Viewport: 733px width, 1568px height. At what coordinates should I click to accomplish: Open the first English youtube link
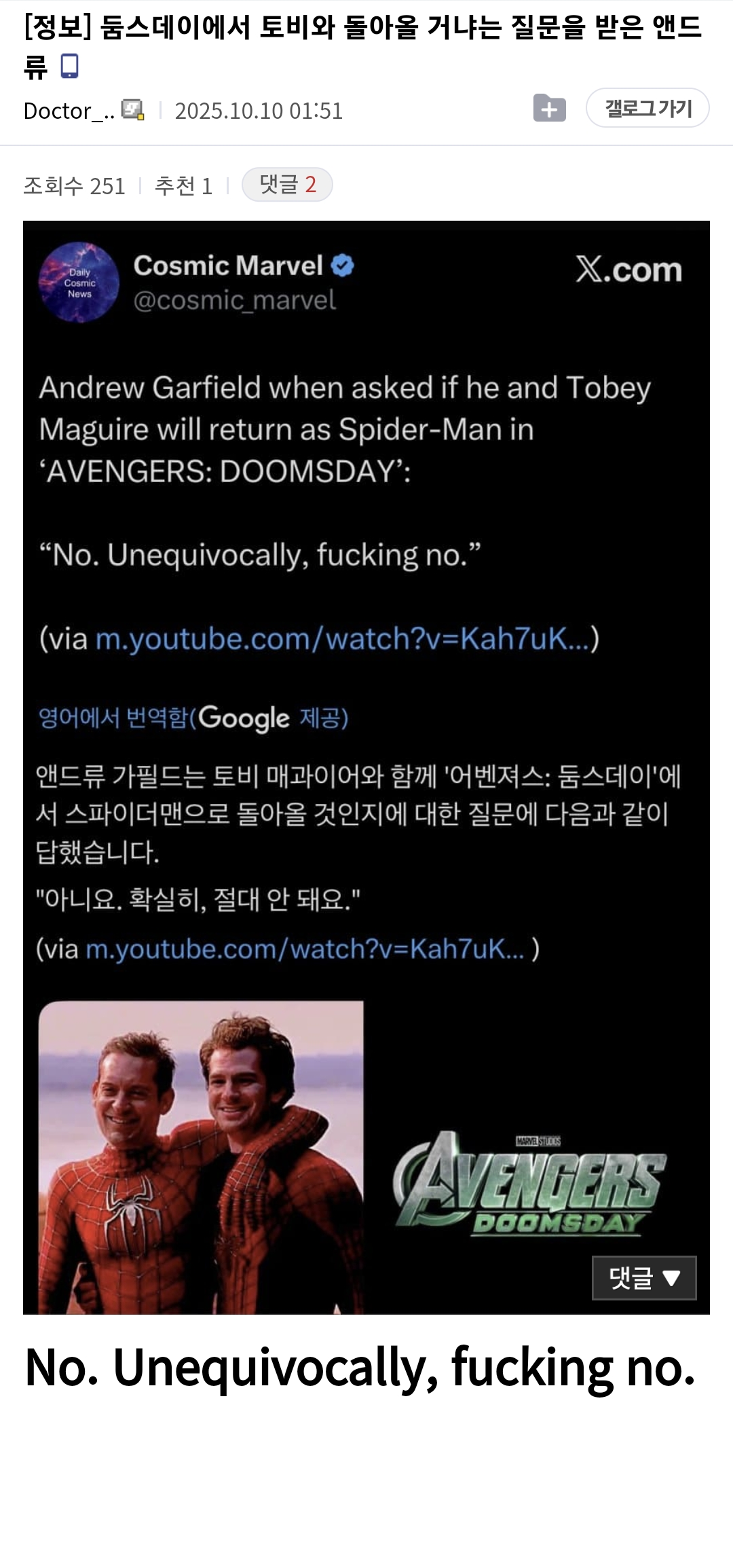pos(343,638)
